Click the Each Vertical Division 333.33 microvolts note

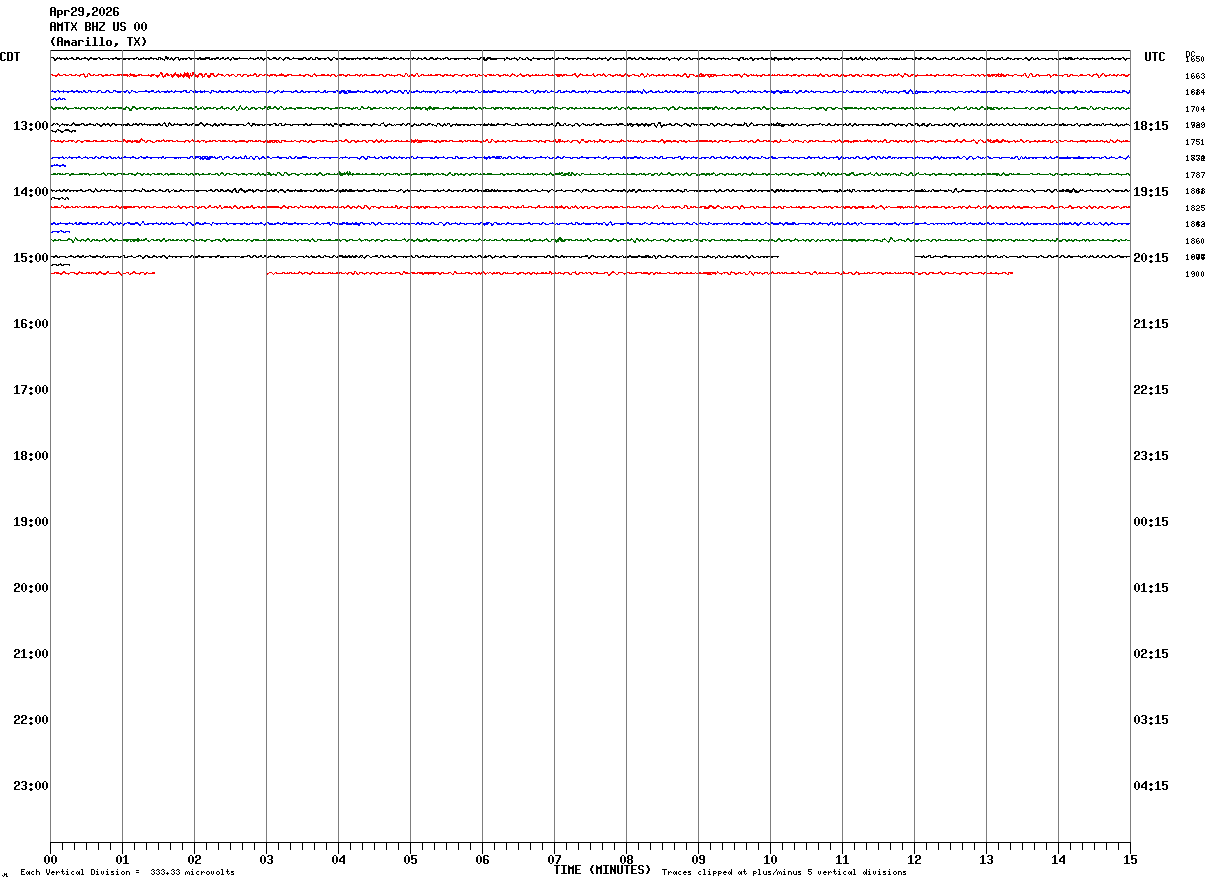[x=127, y=873]
